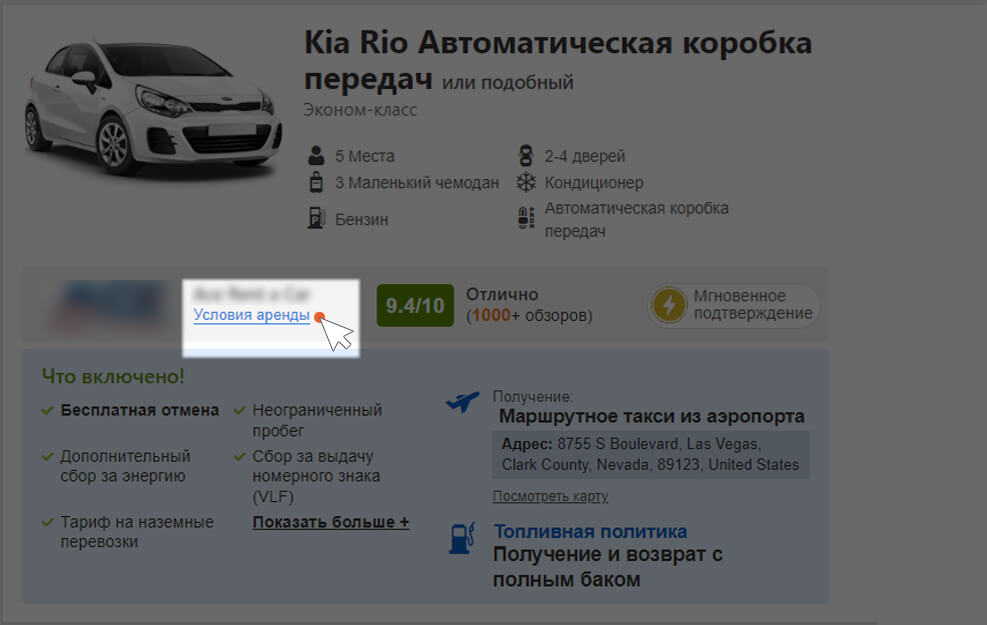Click the Маршрутное такси из аэропорта text
987x625 pixels.
tap(651, 416)
